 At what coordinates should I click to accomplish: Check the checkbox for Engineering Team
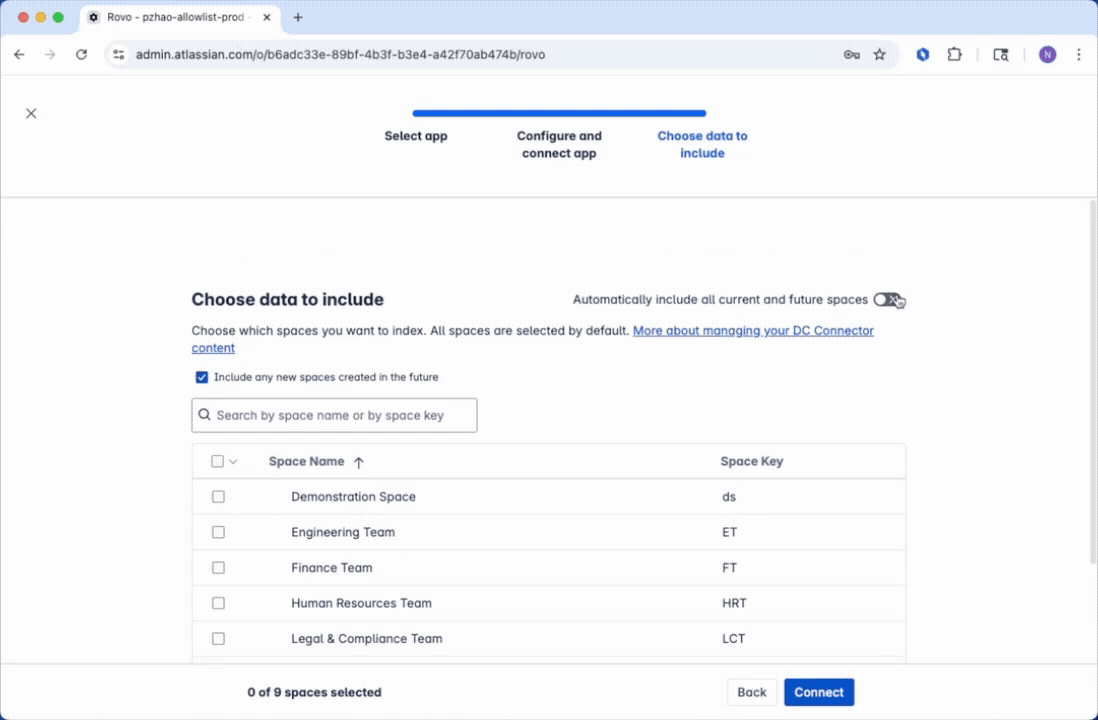218,532
